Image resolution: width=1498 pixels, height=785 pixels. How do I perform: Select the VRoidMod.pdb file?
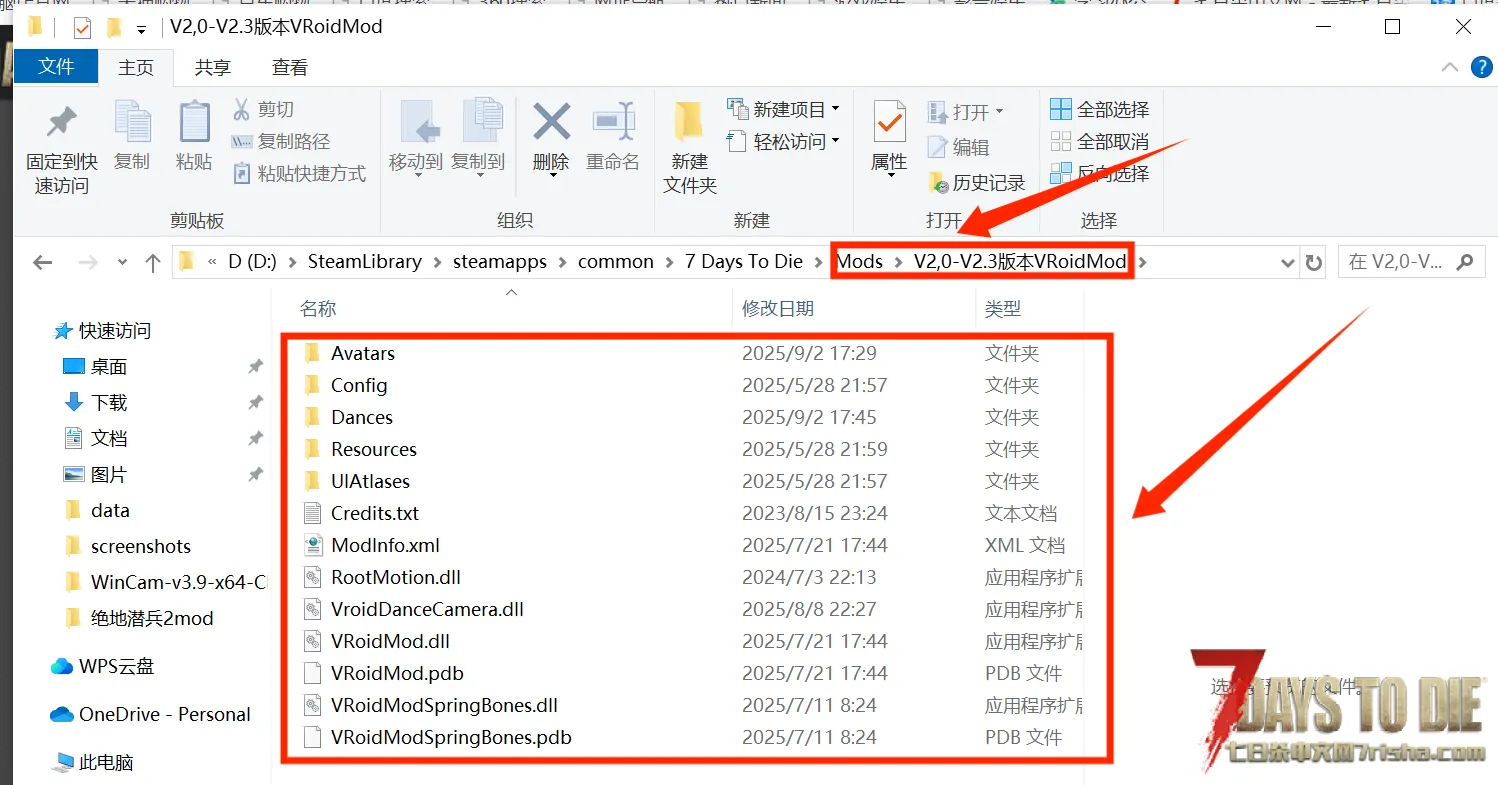[397, 673]
